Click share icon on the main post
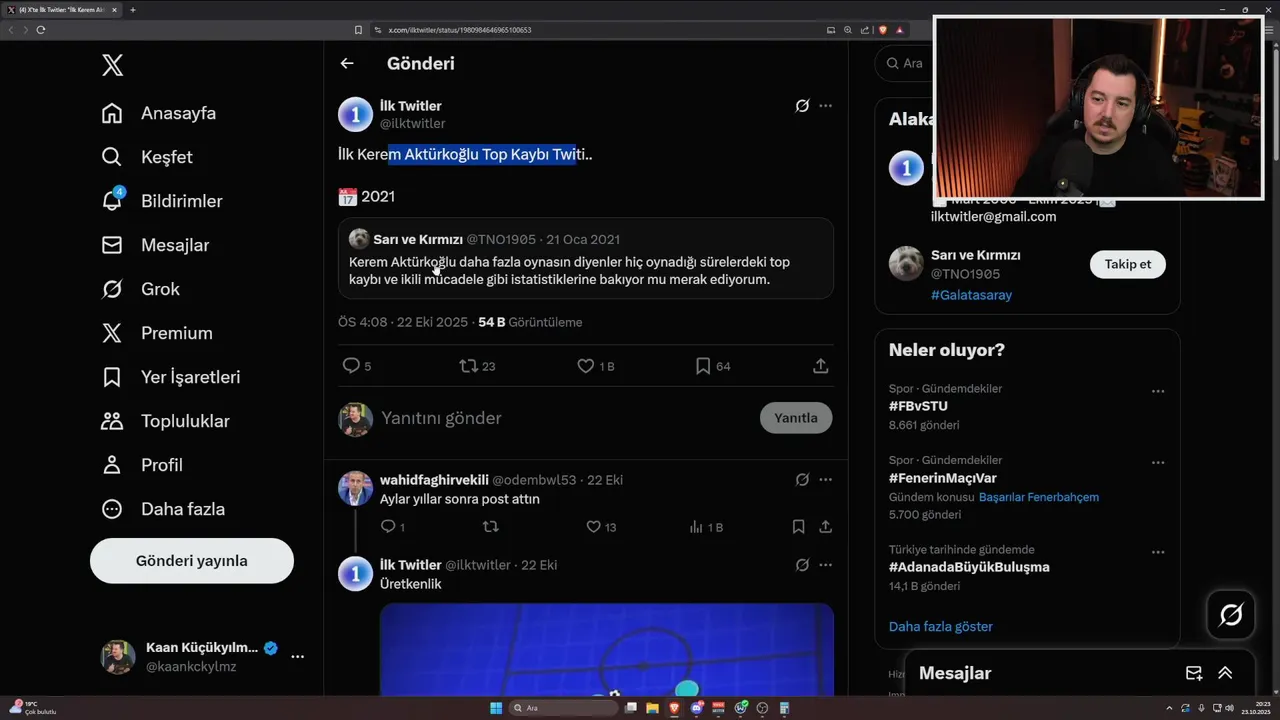The height and width of the screenshot is (720, 1280). [x=821, y=366]
